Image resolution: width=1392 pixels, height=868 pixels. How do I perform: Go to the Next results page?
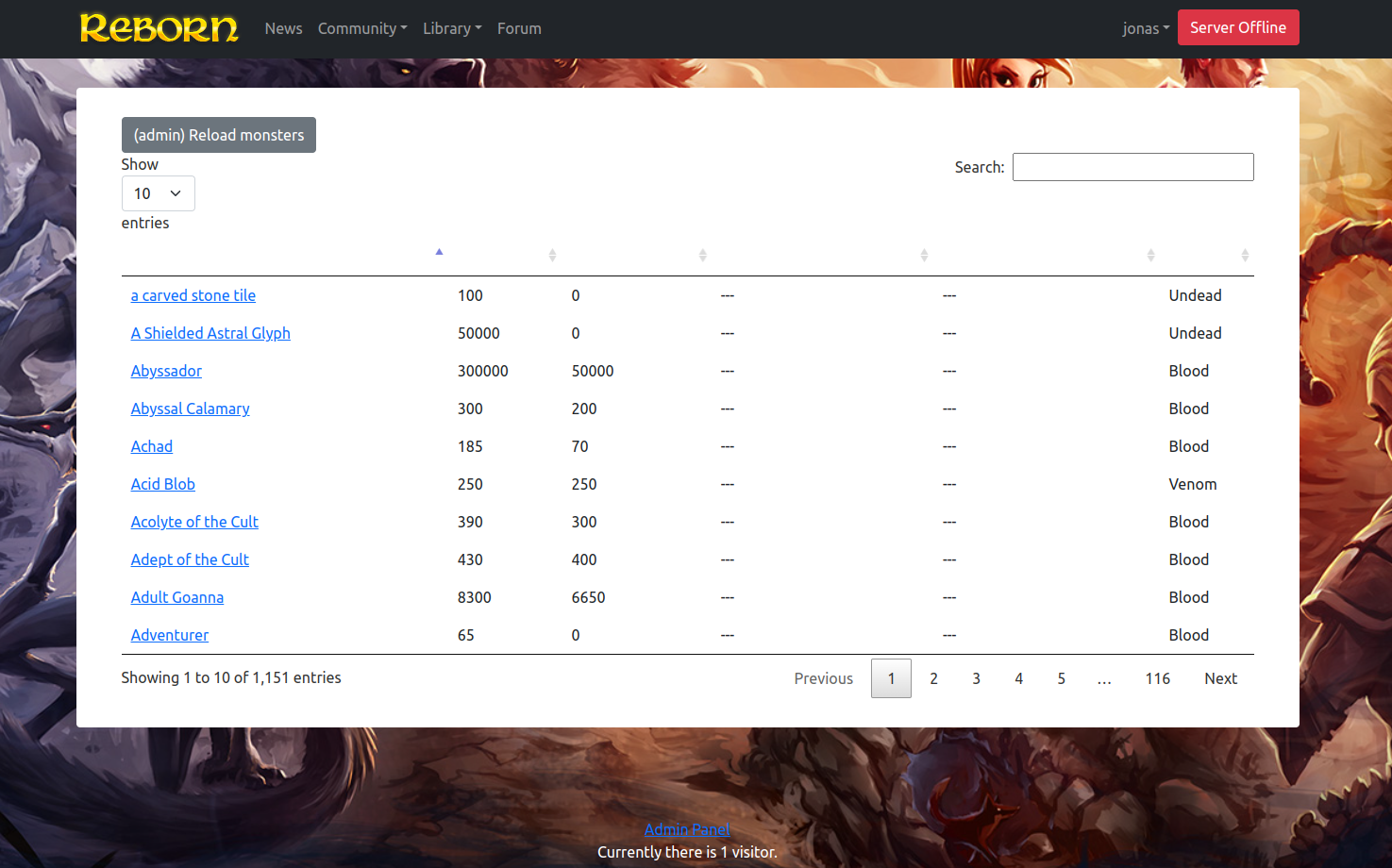(x=1220, y=678)
